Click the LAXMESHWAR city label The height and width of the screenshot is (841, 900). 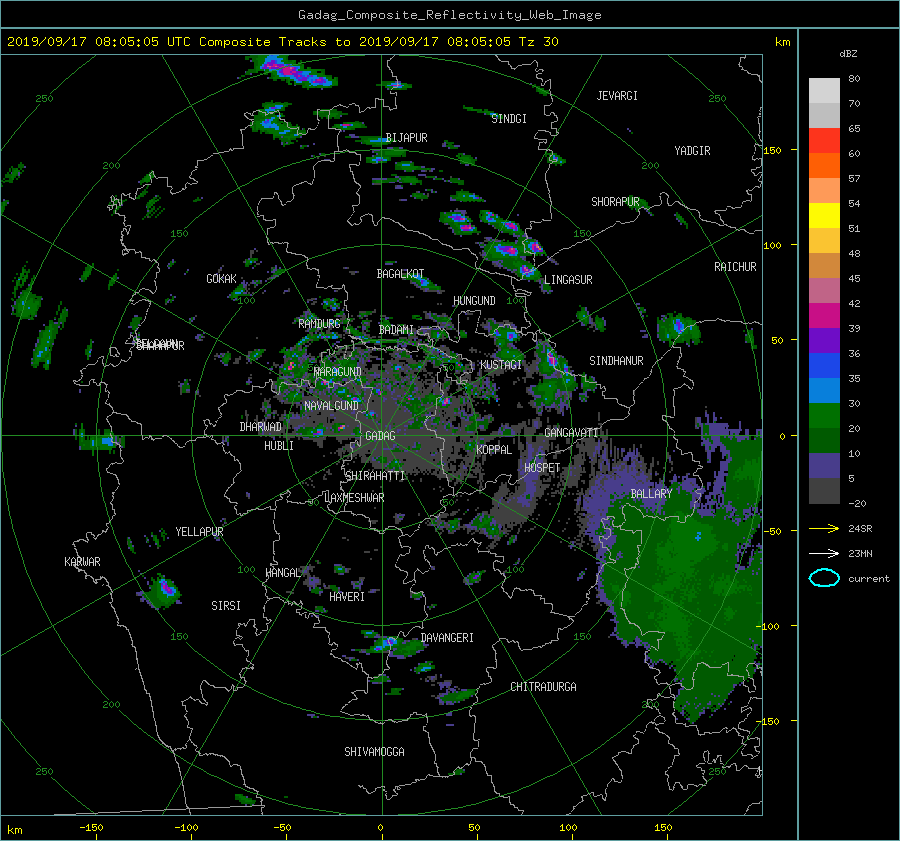pyautogui.click(x=354, y=498)
